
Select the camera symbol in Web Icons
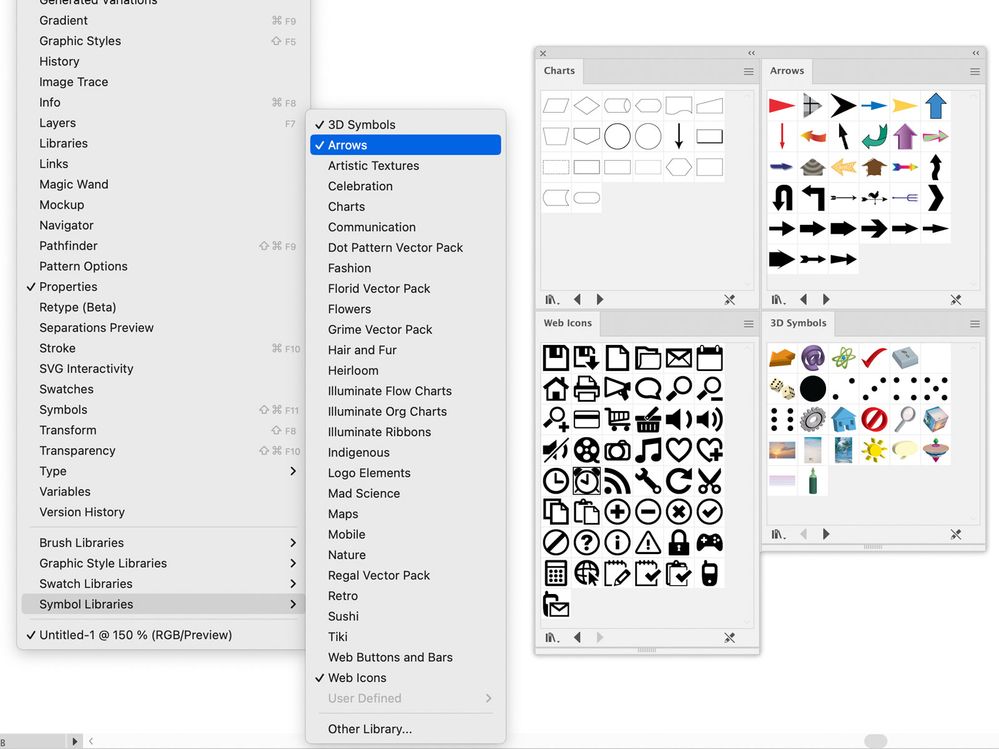coord(617,451)
